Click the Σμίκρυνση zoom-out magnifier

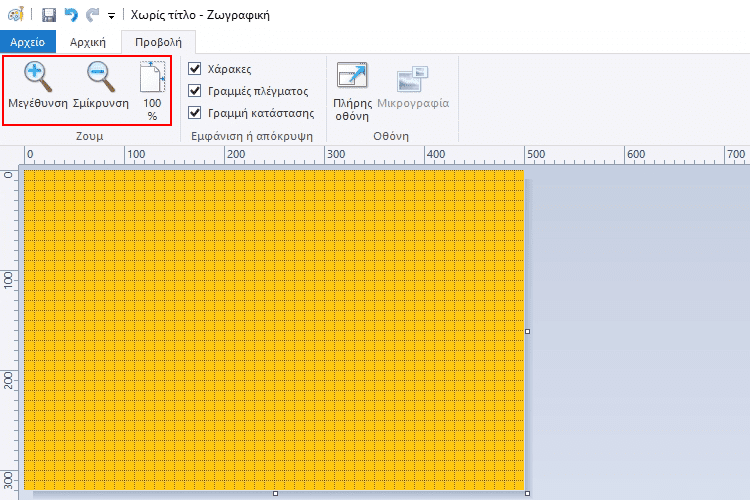click(x=101, y=78)
